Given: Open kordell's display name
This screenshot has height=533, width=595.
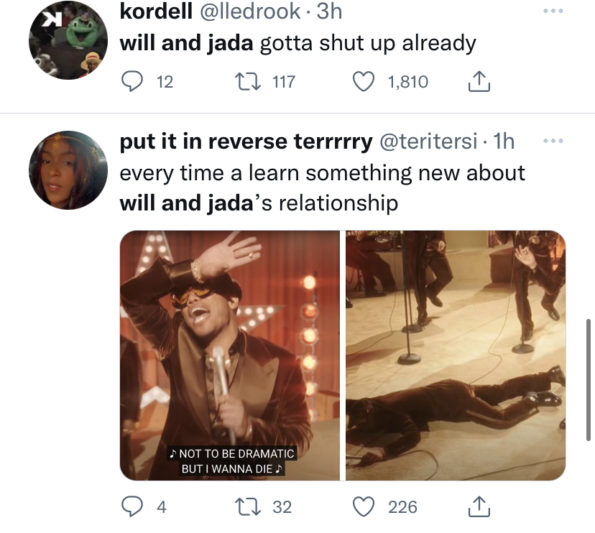Looking at the screenshot, I should (156, 11).
